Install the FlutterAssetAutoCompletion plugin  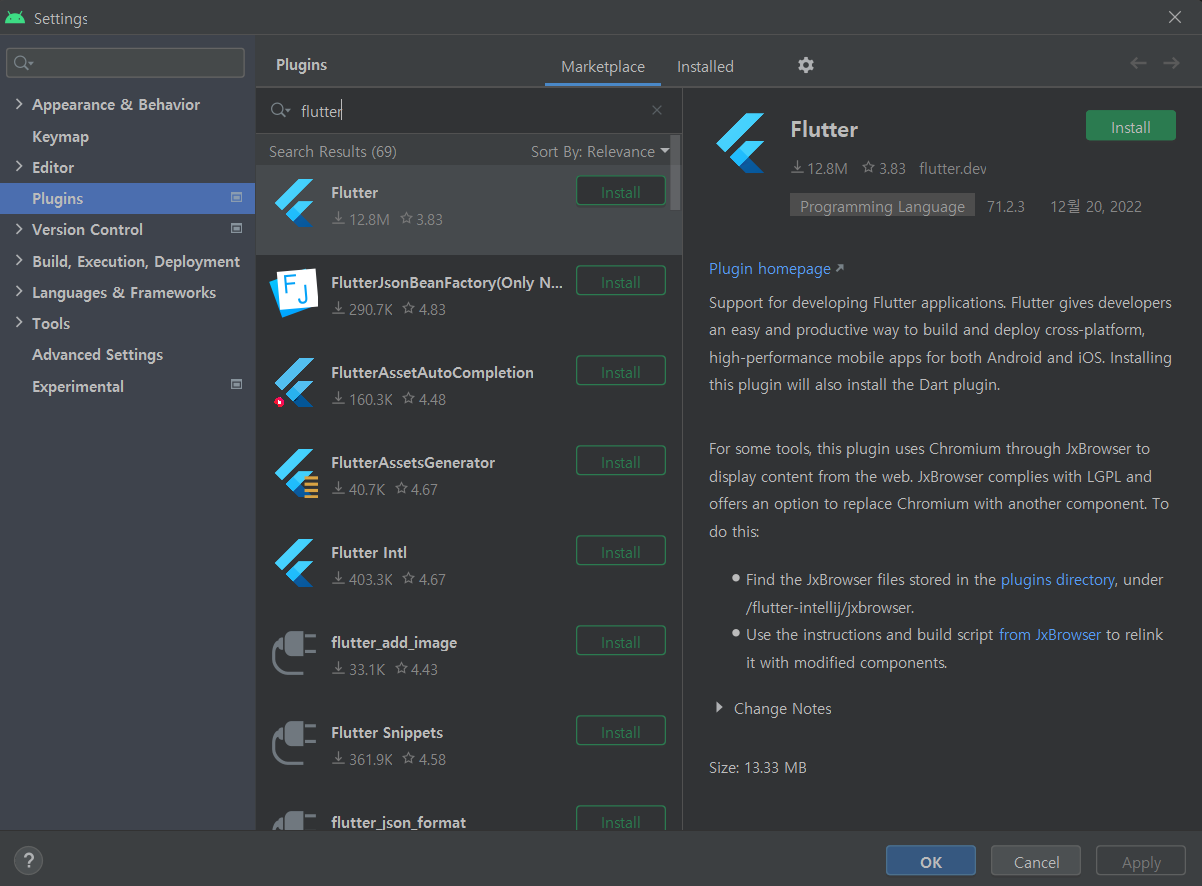(x=621, y=372)
